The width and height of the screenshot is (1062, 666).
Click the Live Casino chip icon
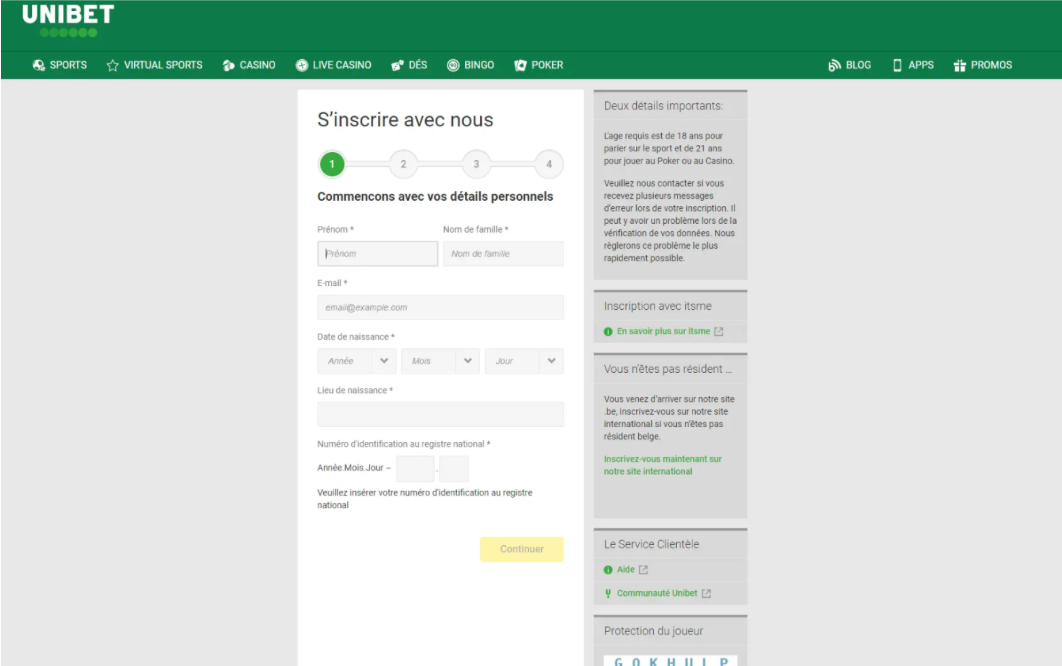pos(301,65)
